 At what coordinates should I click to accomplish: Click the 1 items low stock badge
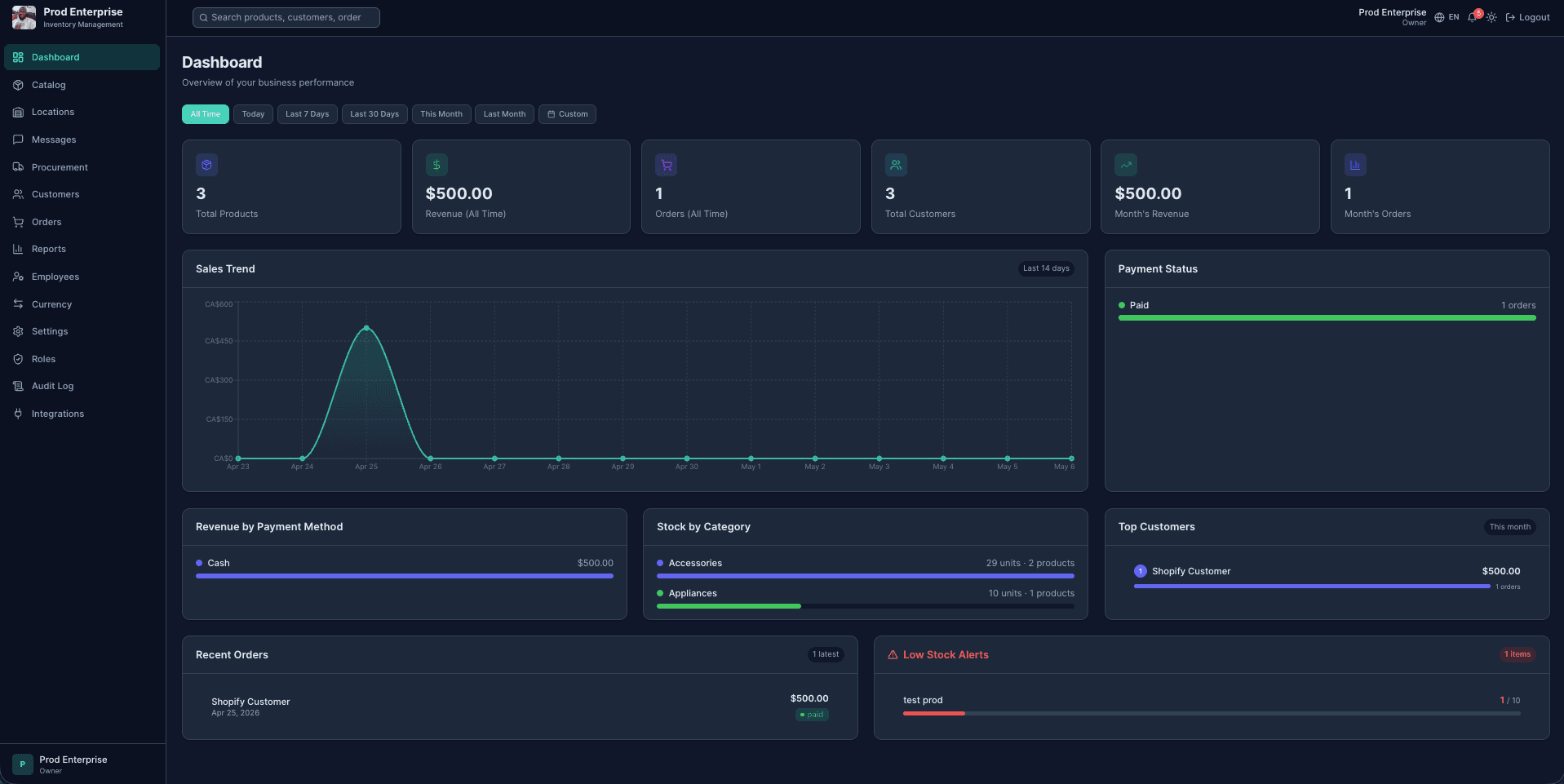[x=1517, y=654]
